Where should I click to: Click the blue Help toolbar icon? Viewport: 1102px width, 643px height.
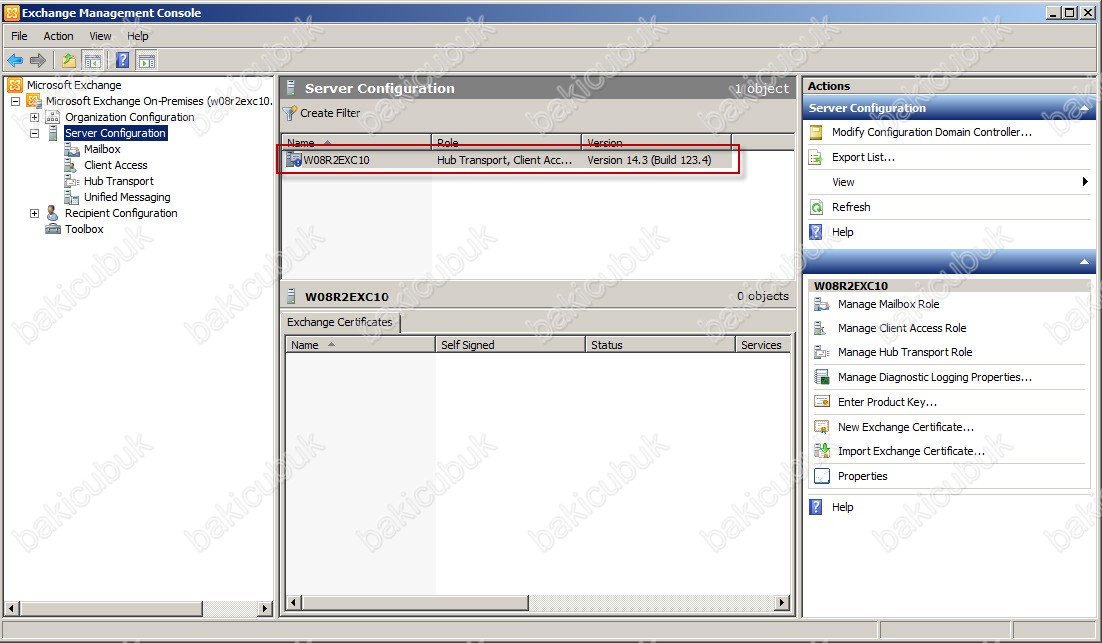pyautogui.click(x=122, y=60)
